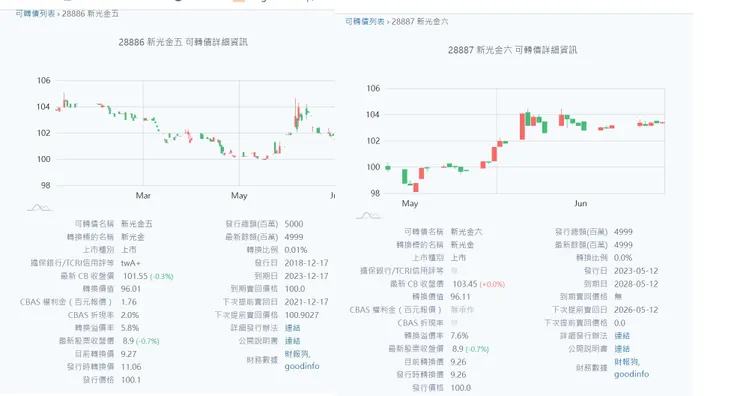
Task: Select 發行總額 value 5000
Action: [x=294, y=224]
